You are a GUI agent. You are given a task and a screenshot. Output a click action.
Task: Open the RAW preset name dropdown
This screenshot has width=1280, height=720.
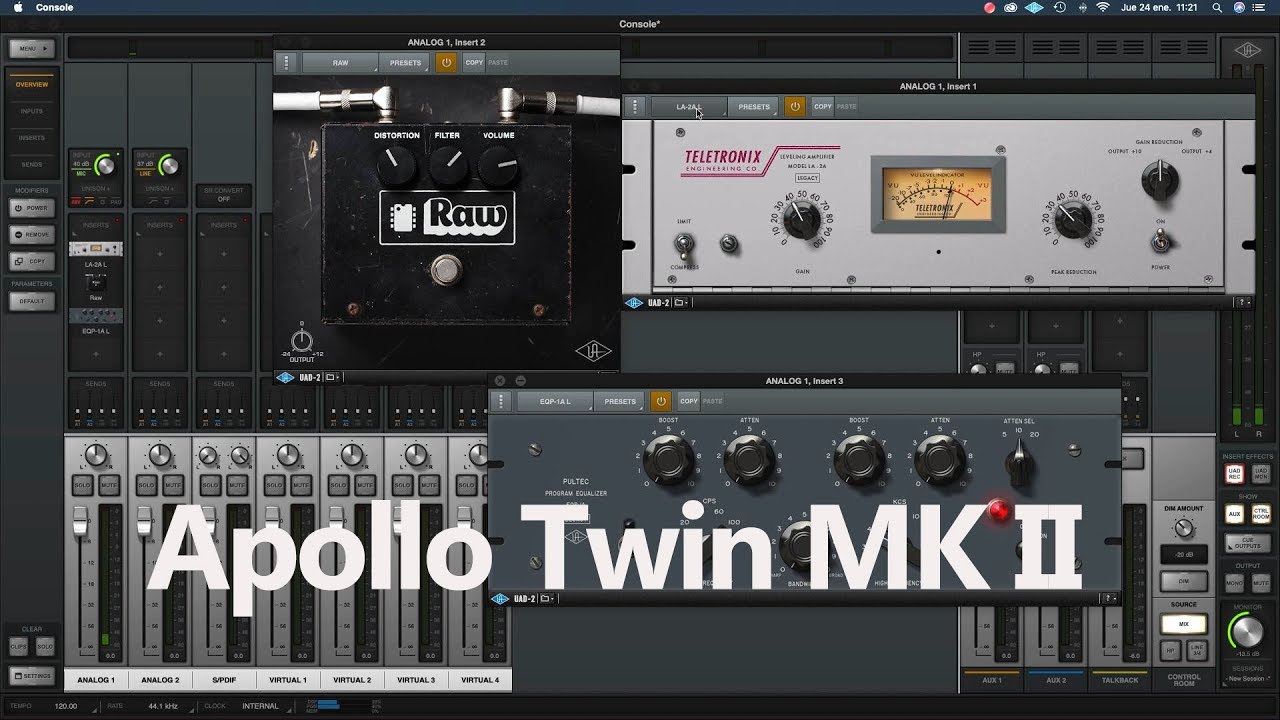tap(341, 63)
